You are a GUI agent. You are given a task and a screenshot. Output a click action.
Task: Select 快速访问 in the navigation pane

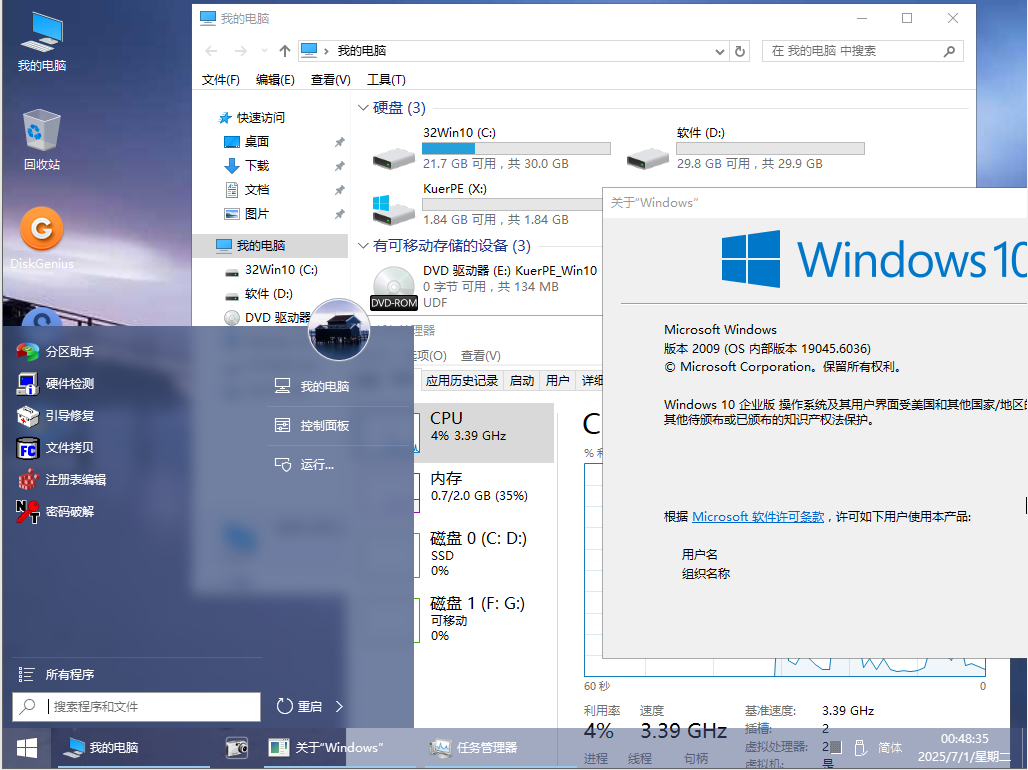click(x=252, y=117)
